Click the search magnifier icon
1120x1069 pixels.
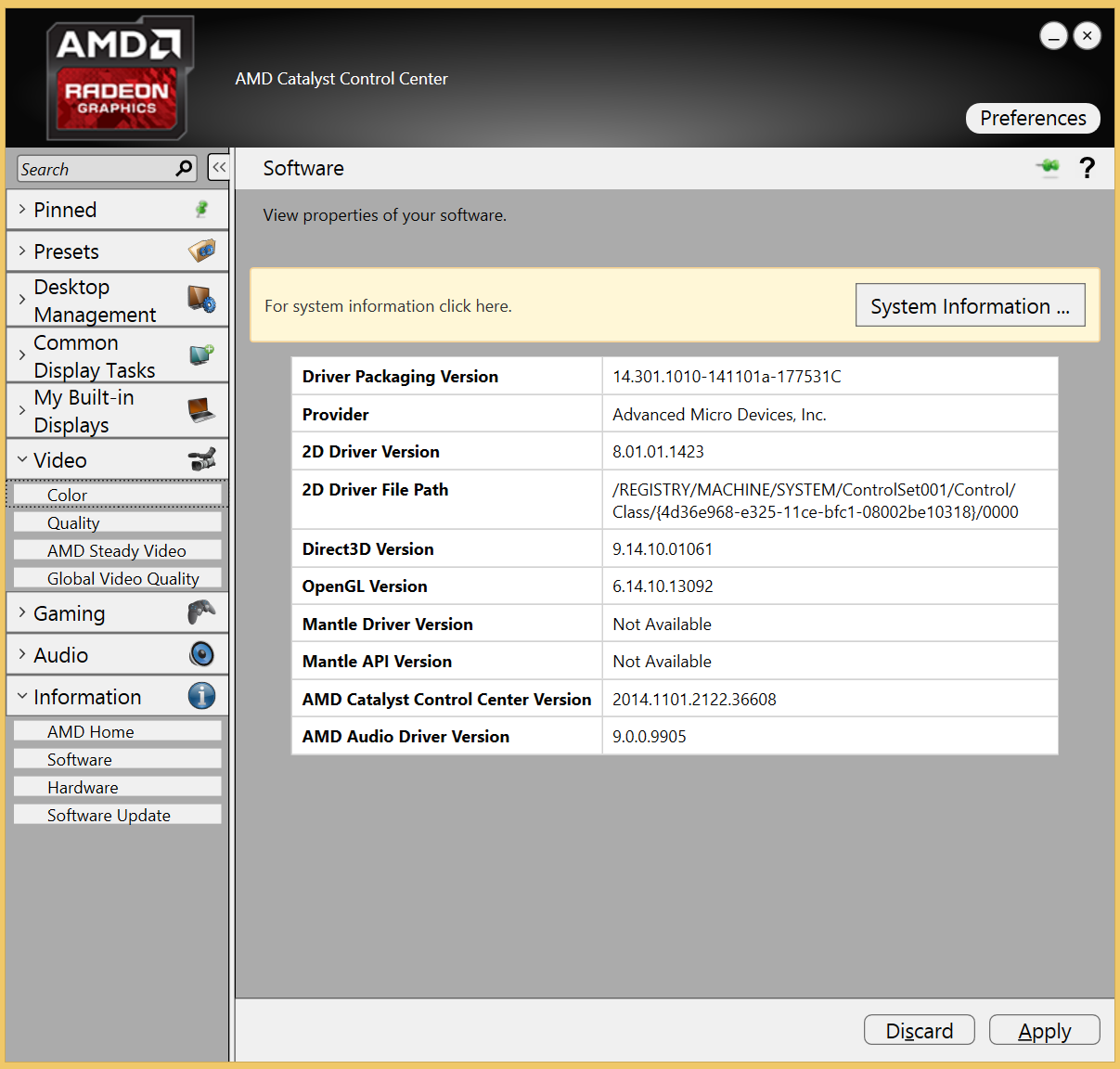(185, 168)
